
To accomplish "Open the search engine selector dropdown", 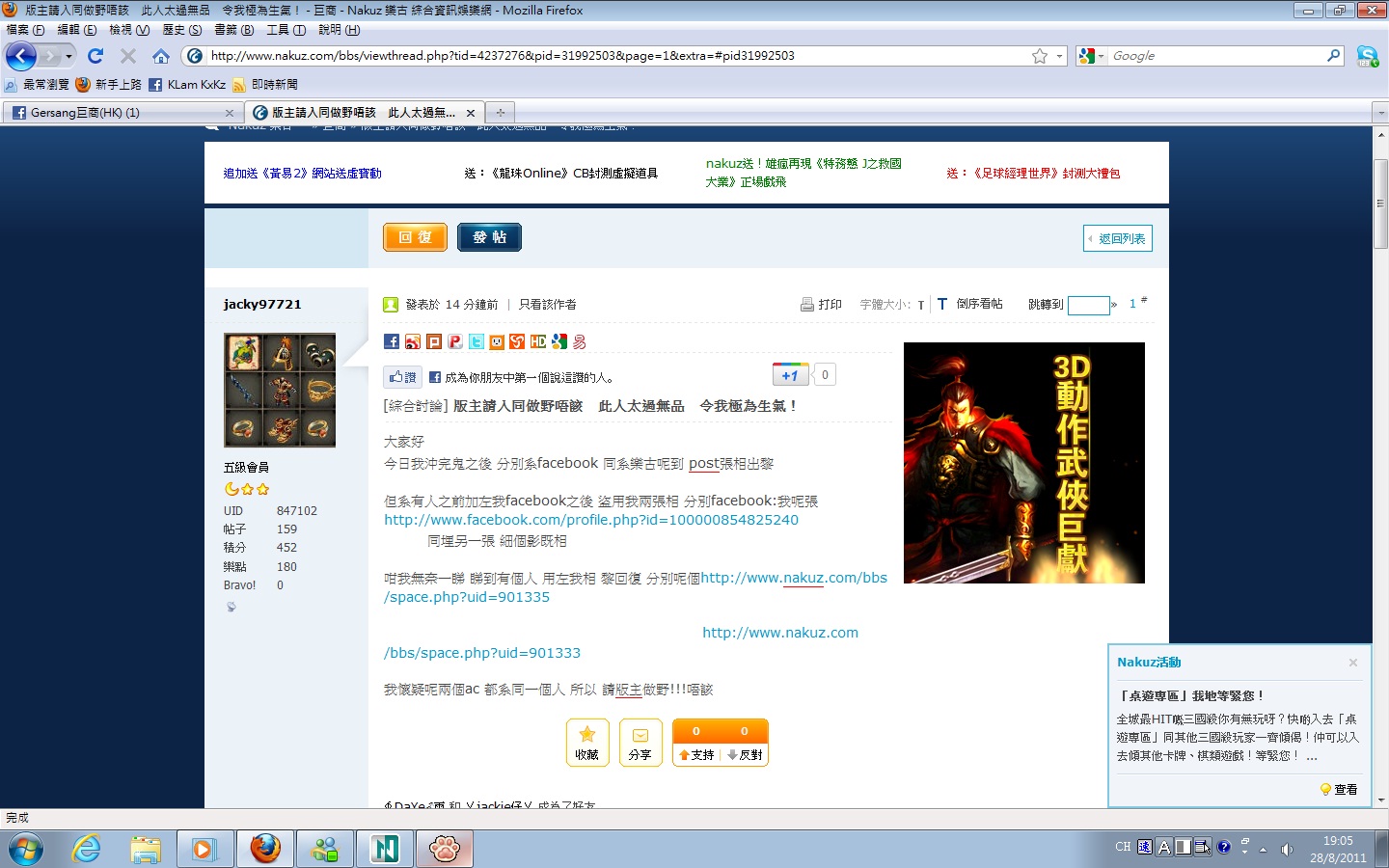I will pyautogui.click(x=1092, y=56).
